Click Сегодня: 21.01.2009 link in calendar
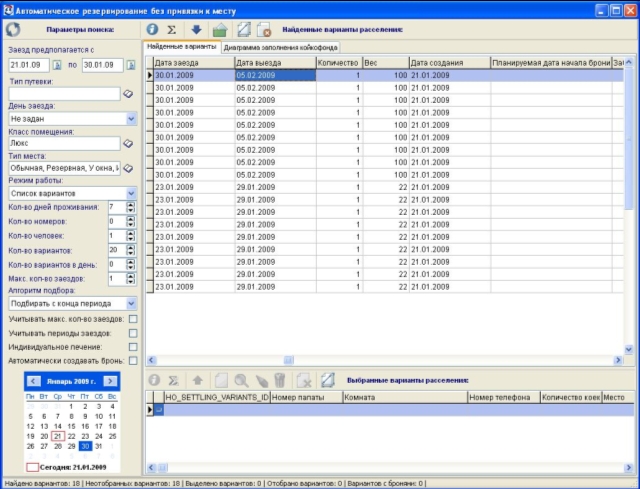Screen dimensions: 640x489 click(x=73, y=467)
